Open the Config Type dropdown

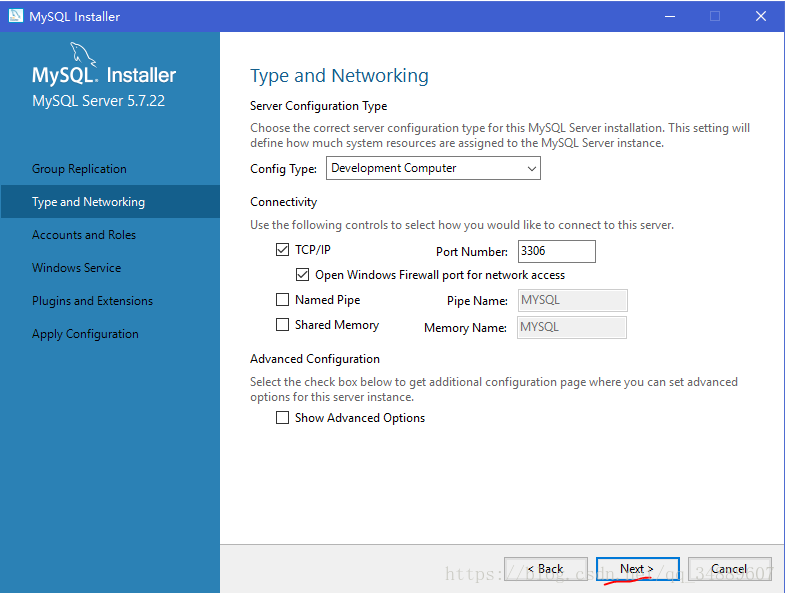433,168
